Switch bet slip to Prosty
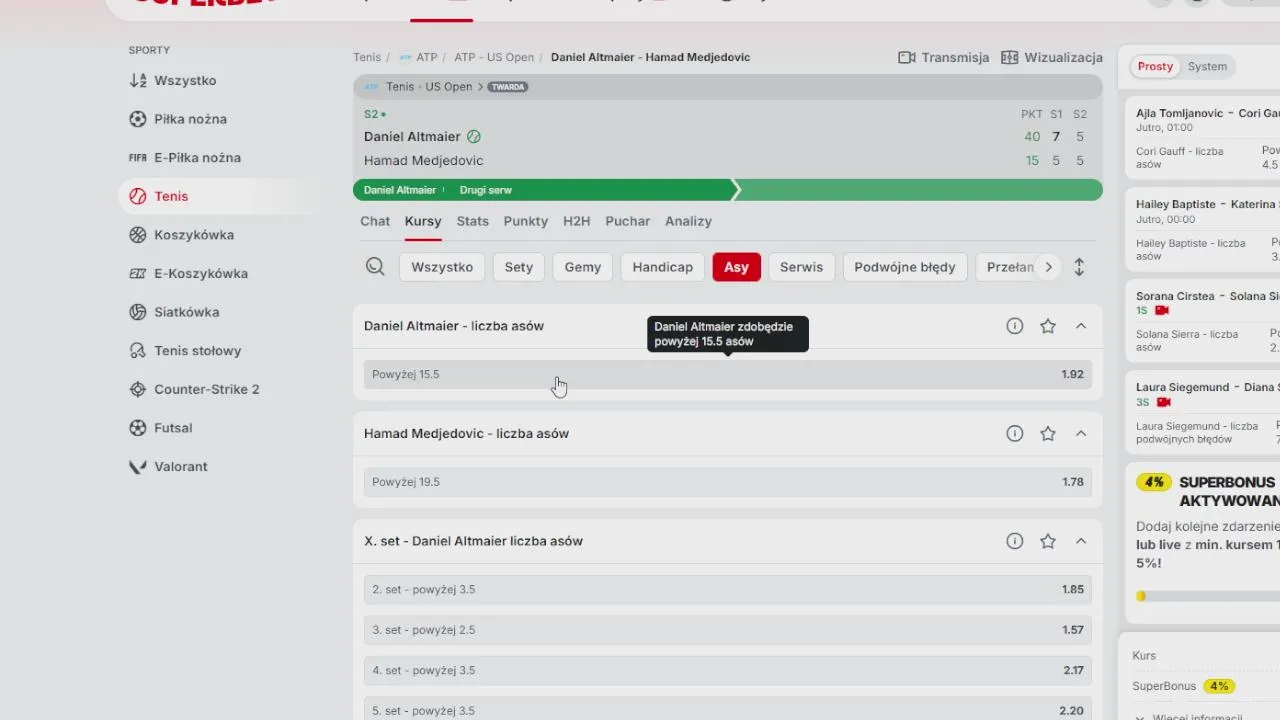Image resolution: width=1280 pixels, height=720 pixels. [x=1155, y=67]
